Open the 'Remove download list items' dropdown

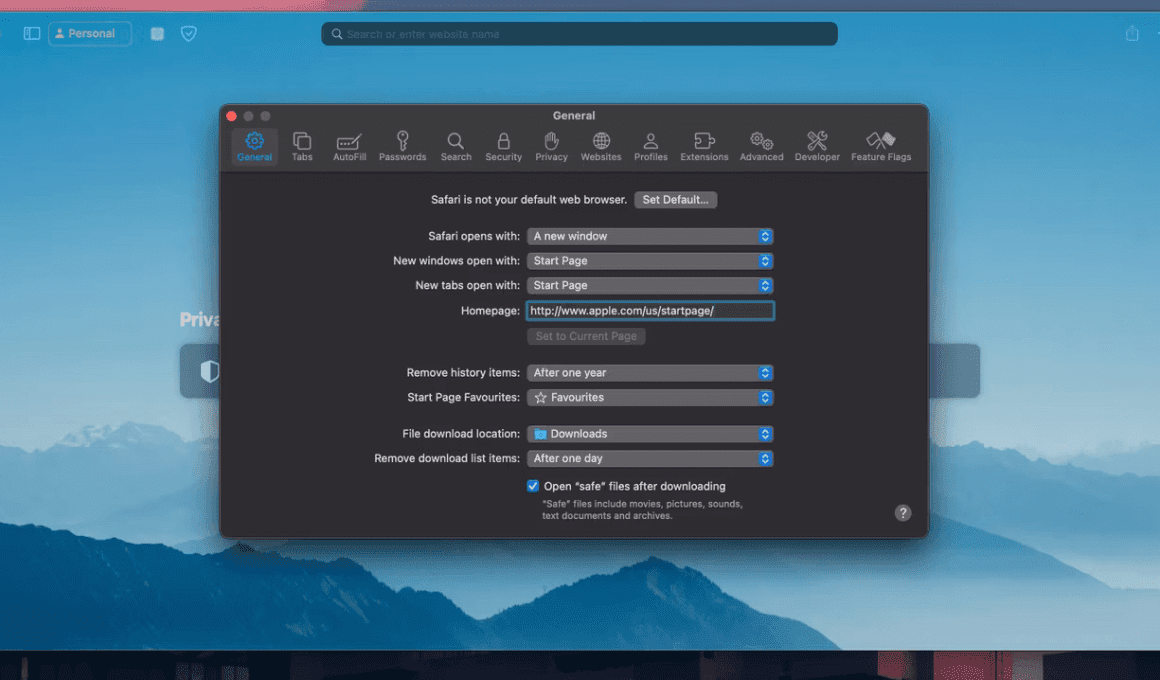click(650, 458)
